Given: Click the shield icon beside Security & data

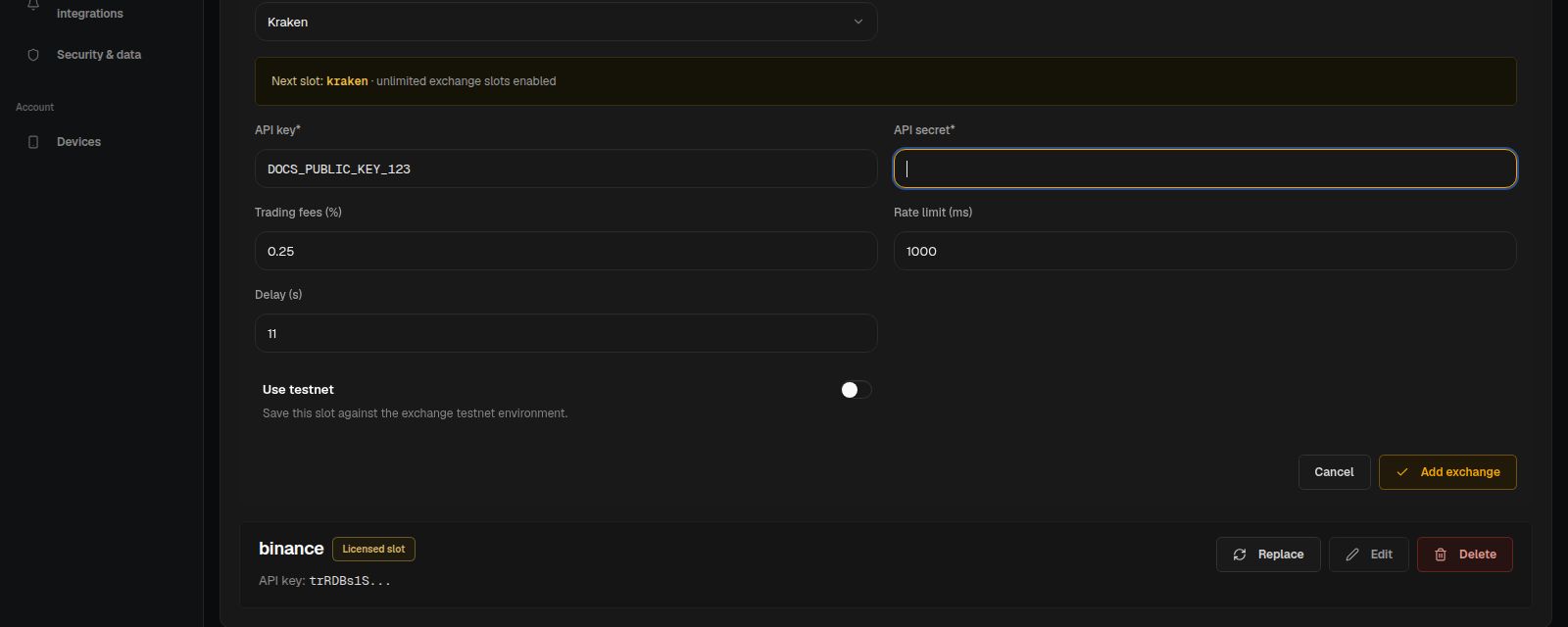Looking at the screenshot, I should tap(33, 55).
